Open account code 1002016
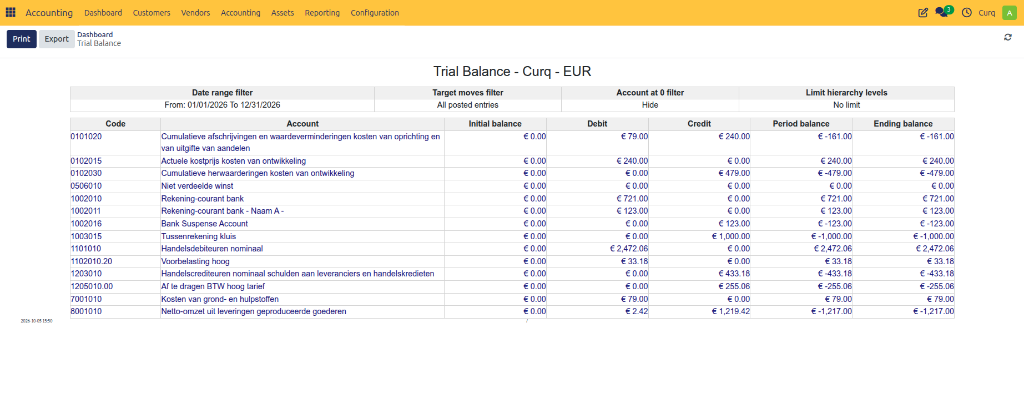 (x=86, y=224)
